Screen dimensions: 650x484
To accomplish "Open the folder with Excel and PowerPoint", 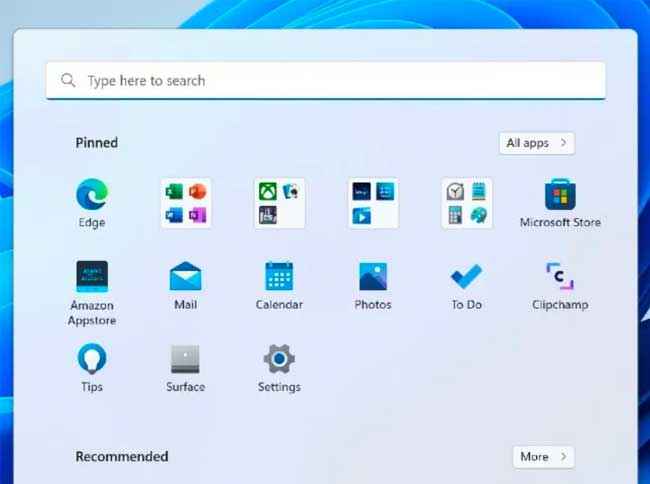I will click(186, 203).
